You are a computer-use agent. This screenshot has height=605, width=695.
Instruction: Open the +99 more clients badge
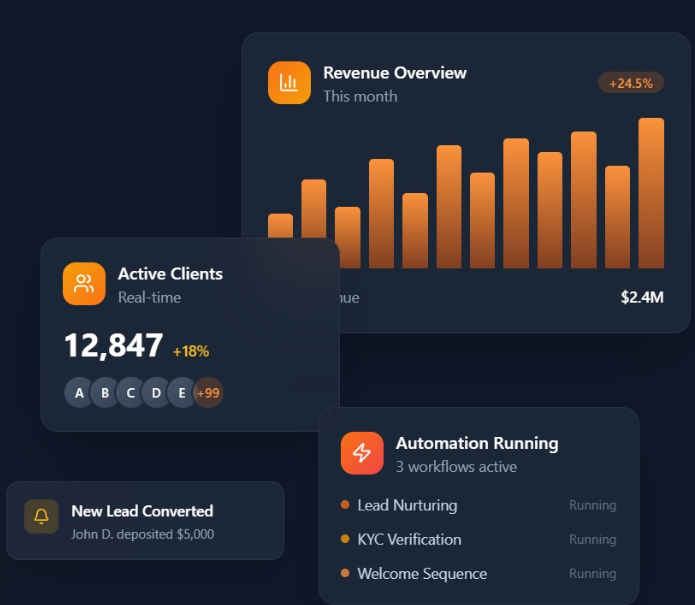tap(208, 393)
